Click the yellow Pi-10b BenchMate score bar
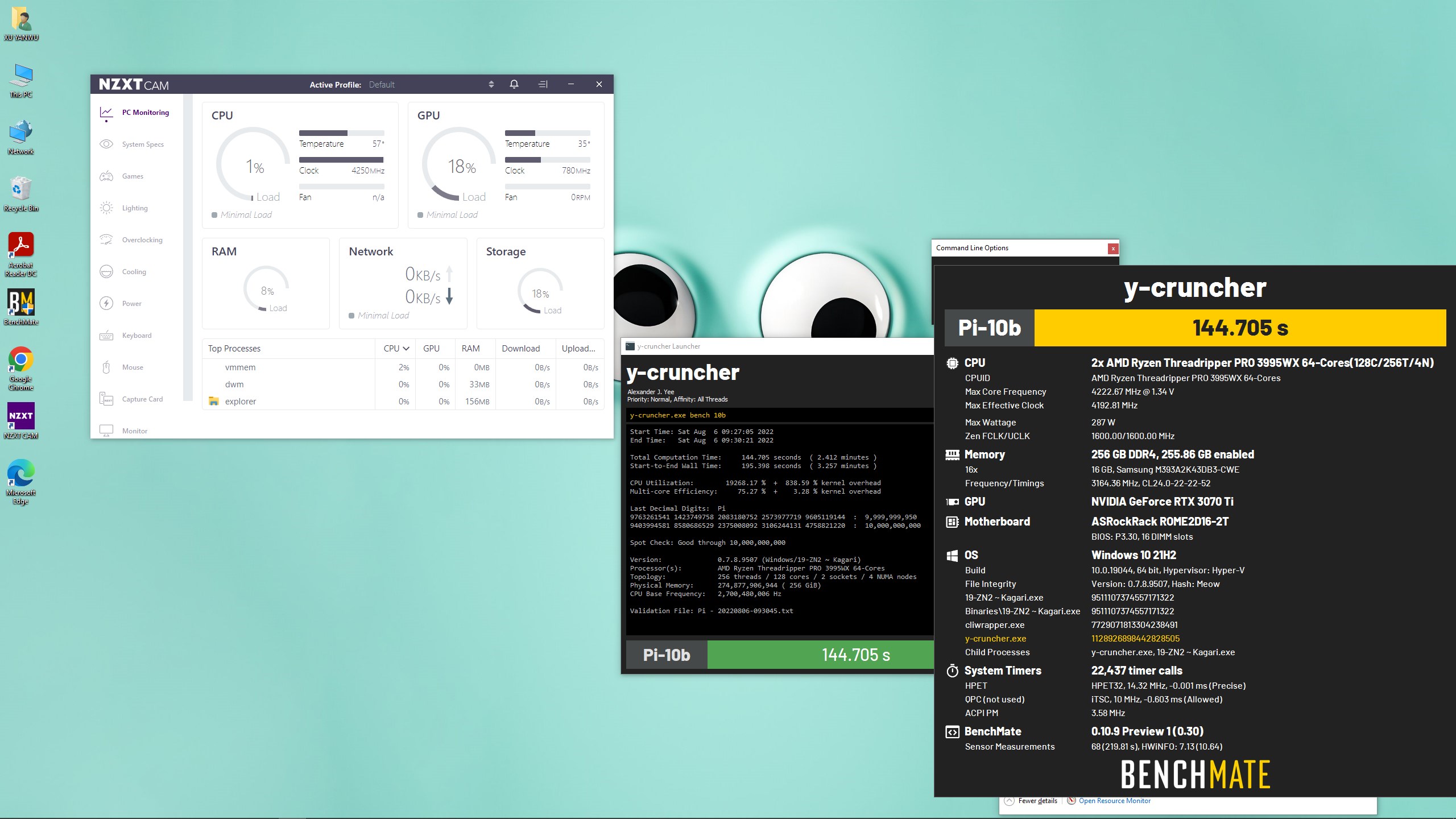 [1240, 328]
